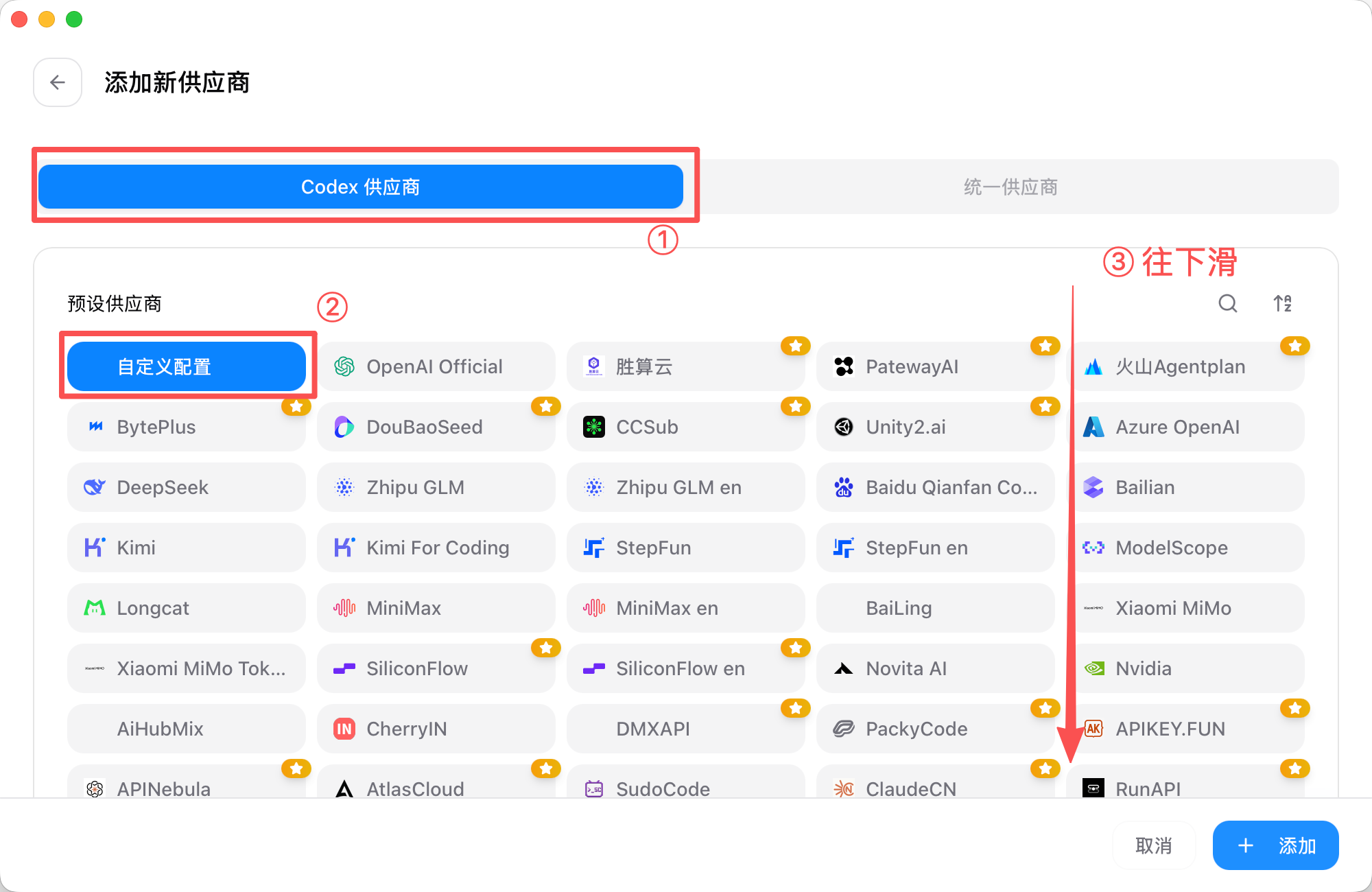Choose the Zhipu GLM provider

tap(436, 487)
